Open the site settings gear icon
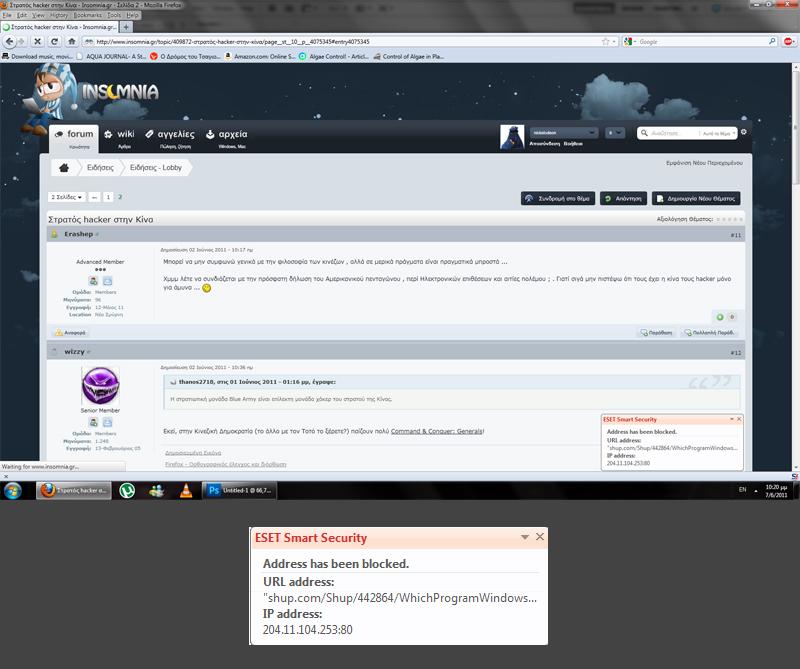This screenshot has height=669, width=800. point(743,132)
